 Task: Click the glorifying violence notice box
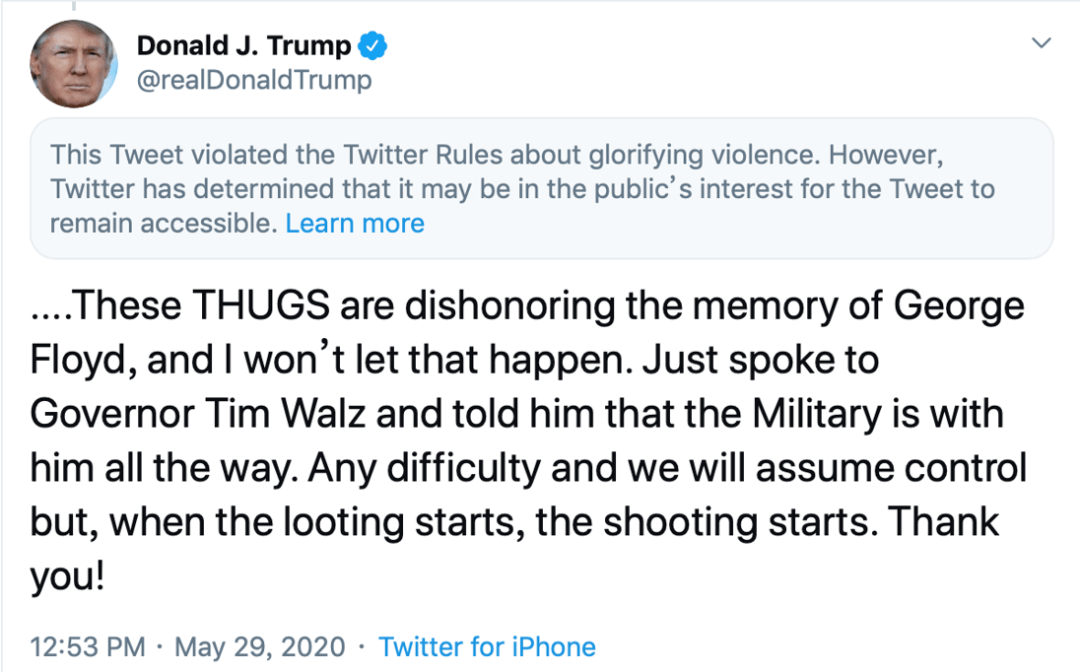click(x=541, y=189)
